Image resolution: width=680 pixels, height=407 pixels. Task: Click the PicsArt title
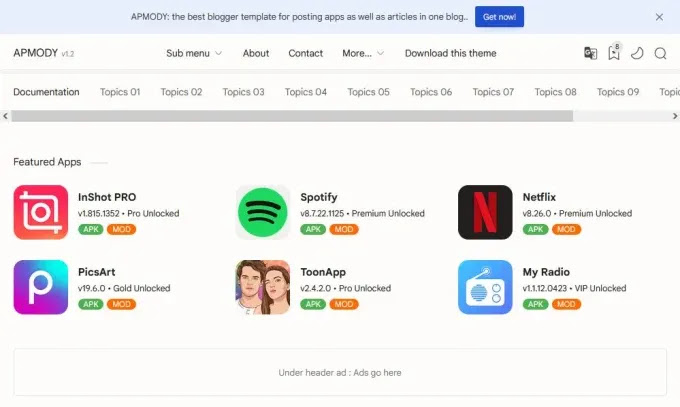97,272
